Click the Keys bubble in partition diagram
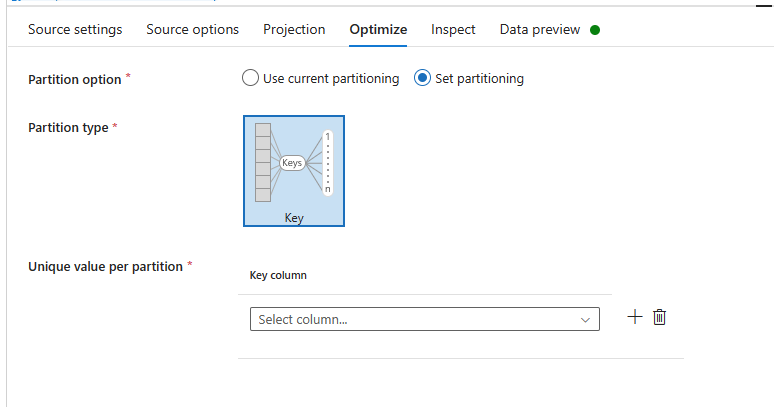Image resolution: width=774 pixels, height=407 pixels. [x=292, y=163]
